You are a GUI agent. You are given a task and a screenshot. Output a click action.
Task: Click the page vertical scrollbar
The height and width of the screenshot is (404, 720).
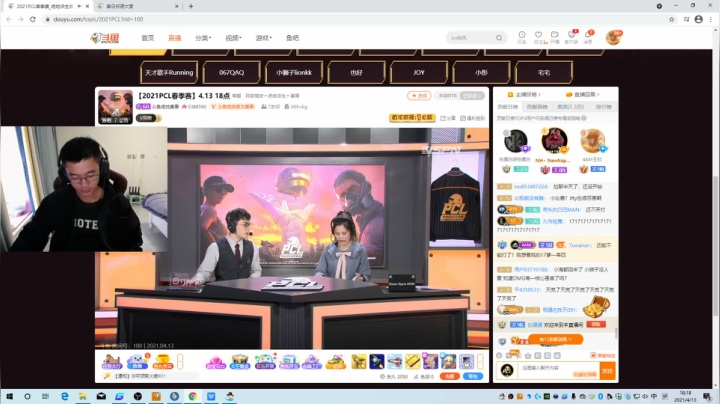coord(716,246)
